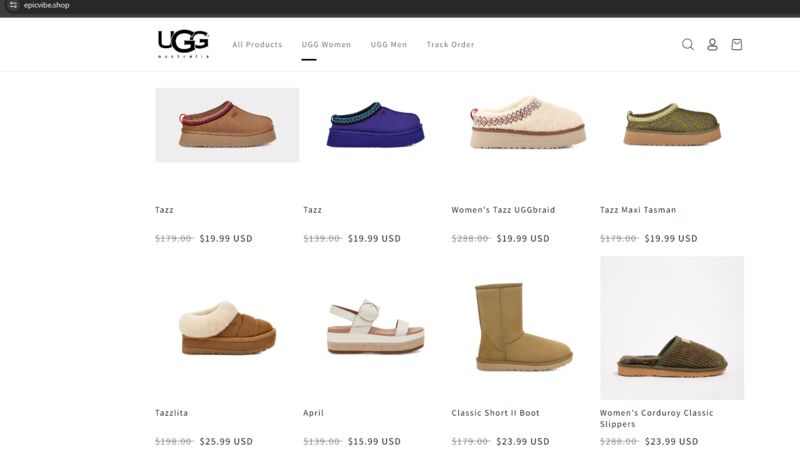800x474 pixels.
Task: Open the All Products menu item
Action: click(x=257, y=44)
